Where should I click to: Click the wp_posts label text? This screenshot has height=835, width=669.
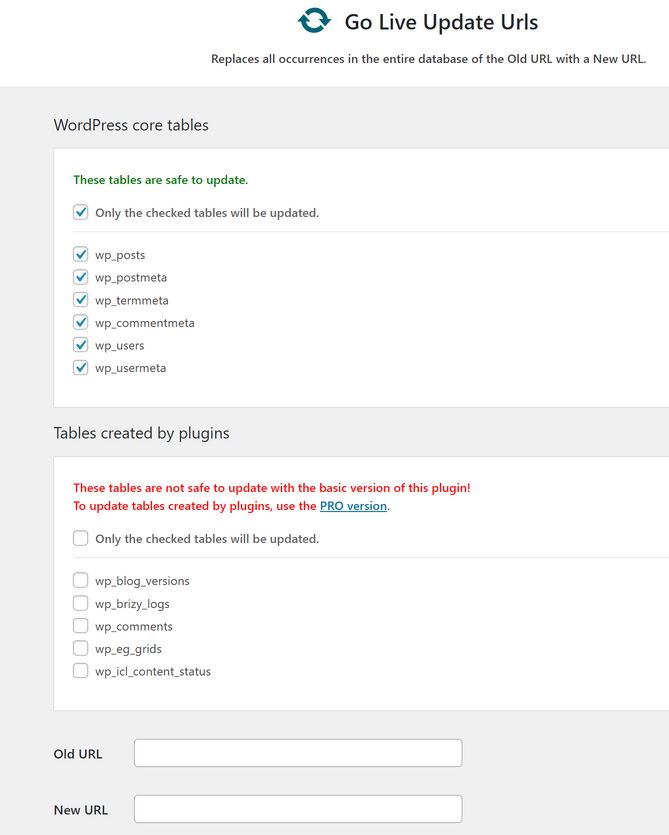coord(120,255)
